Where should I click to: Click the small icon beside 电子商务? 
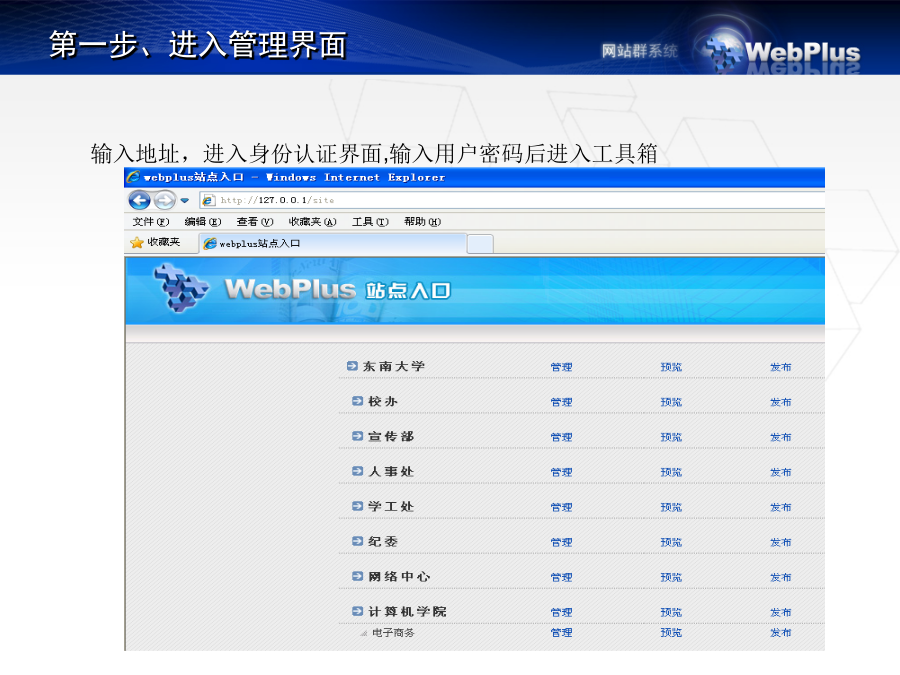coord(363,633)
